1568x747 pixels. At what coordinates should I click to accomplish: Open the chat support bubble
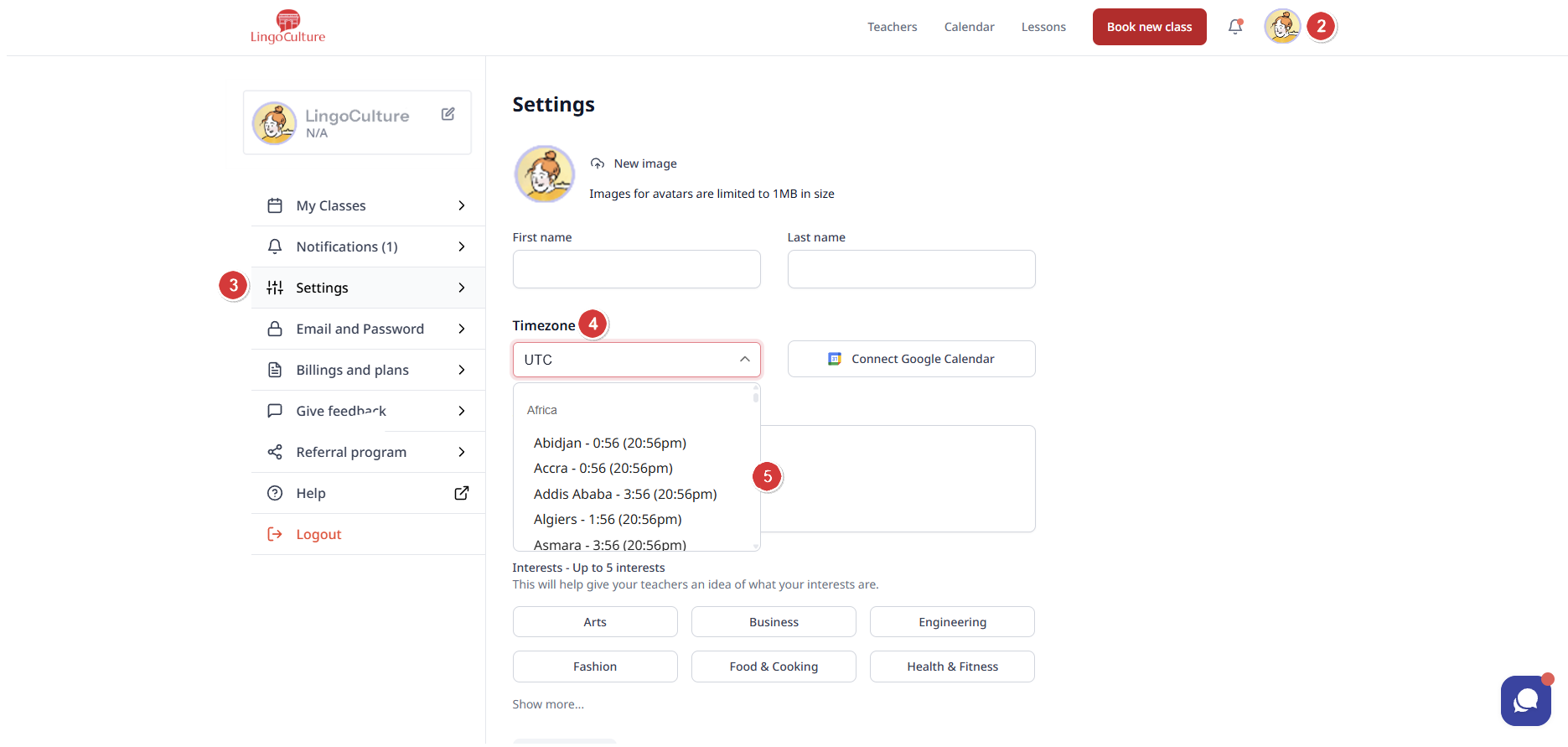[x=1525, y=700]
